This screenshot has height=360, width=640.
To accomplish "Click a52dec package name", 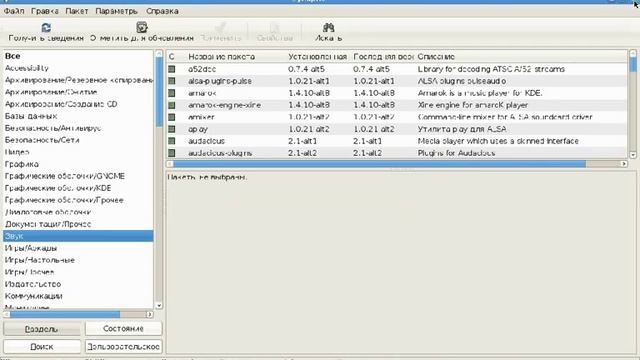I will point(202,69).
